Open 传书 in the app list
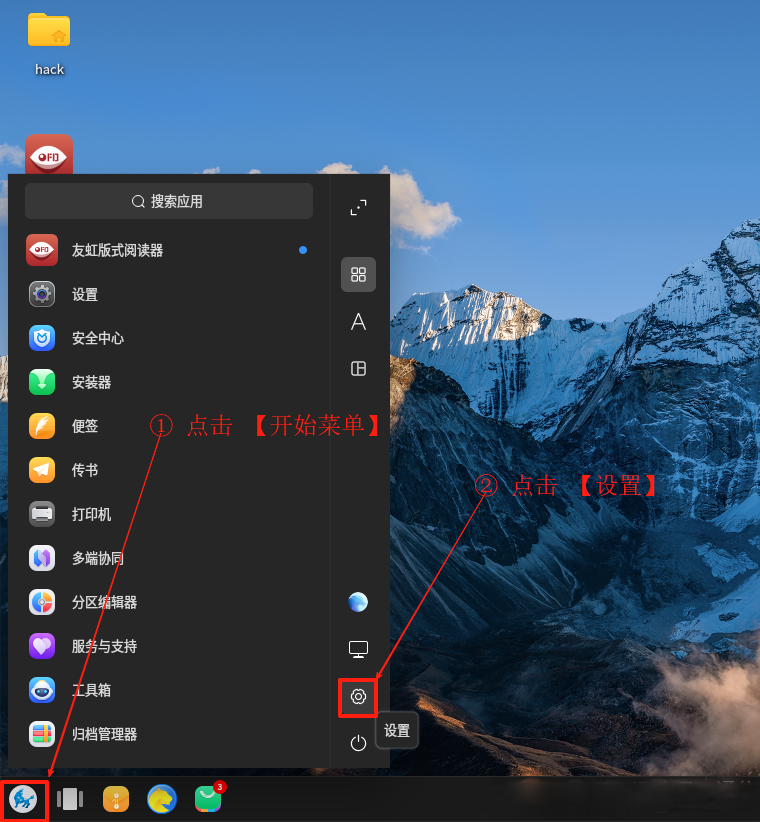The image size is (760, 822). point(84,470)
